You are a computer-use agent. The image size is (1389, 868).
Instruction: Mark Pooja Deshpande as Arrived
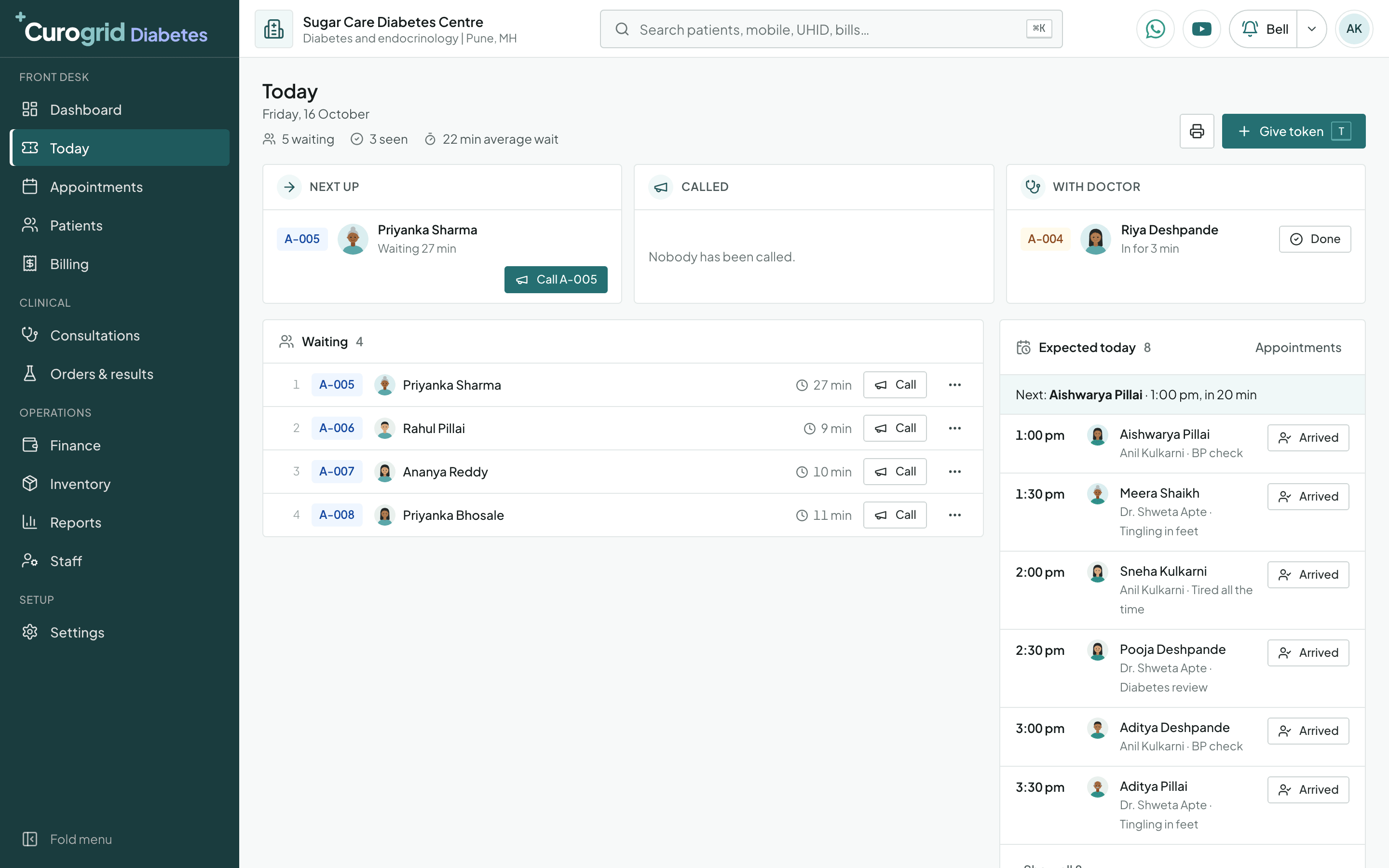pos(1308,653)
